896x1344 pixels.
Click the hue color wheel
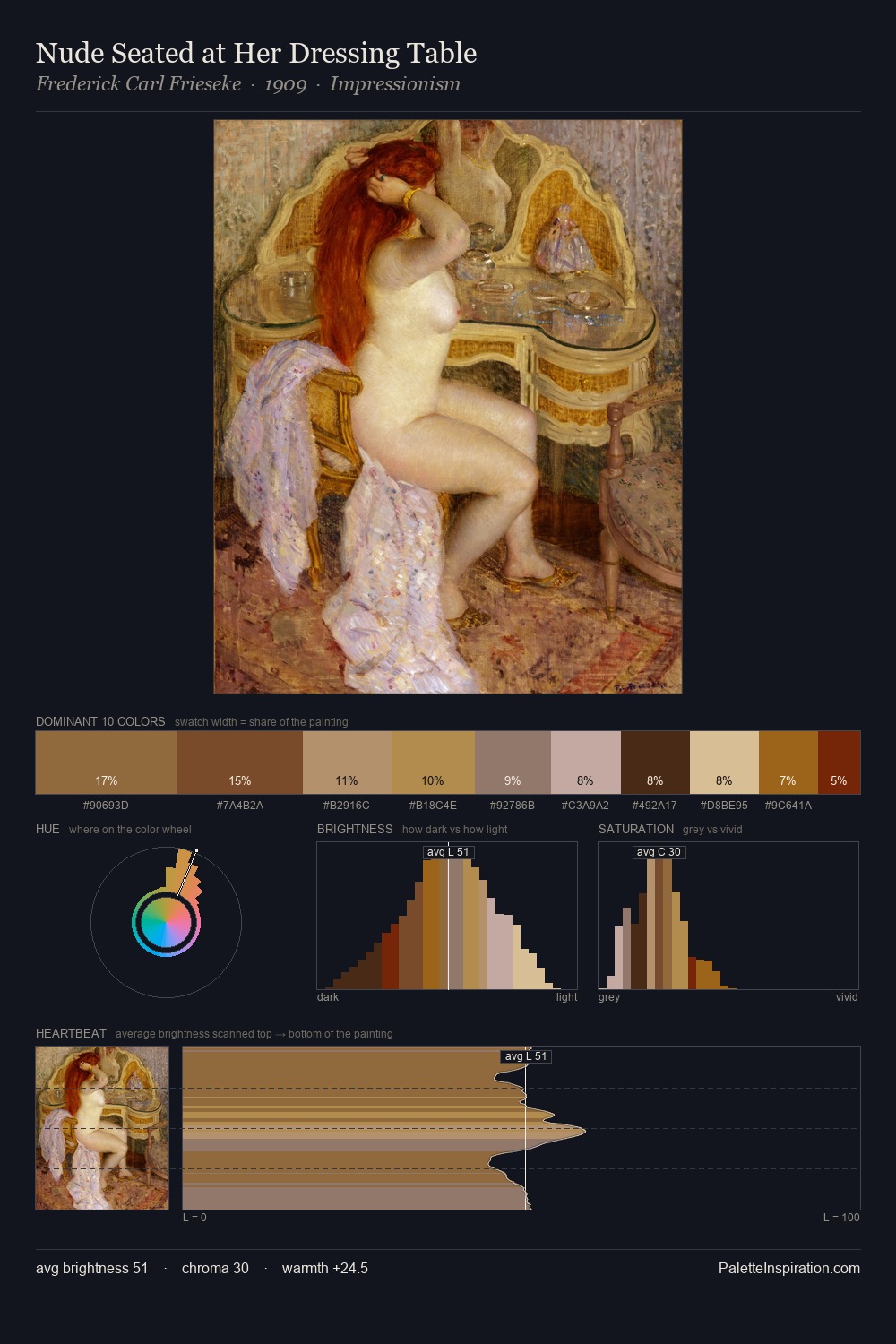(166, 922)
